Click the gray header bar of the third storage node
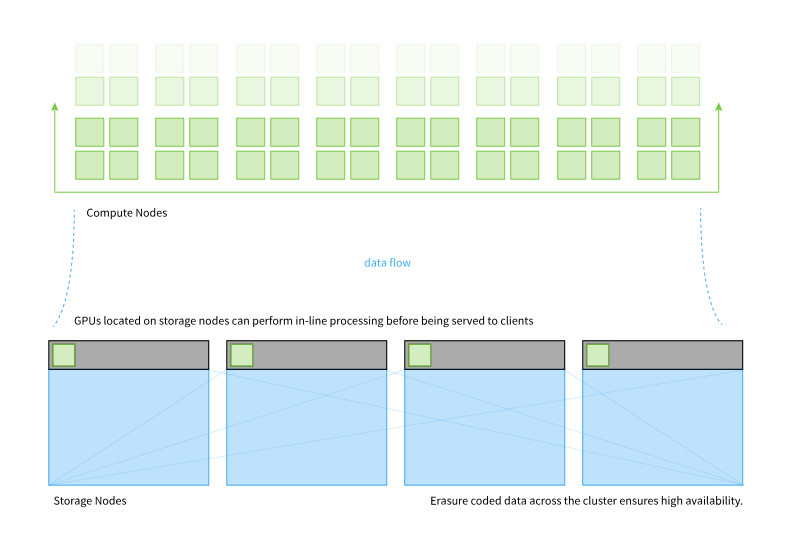The image size is (789, 551). coord(485,355)
